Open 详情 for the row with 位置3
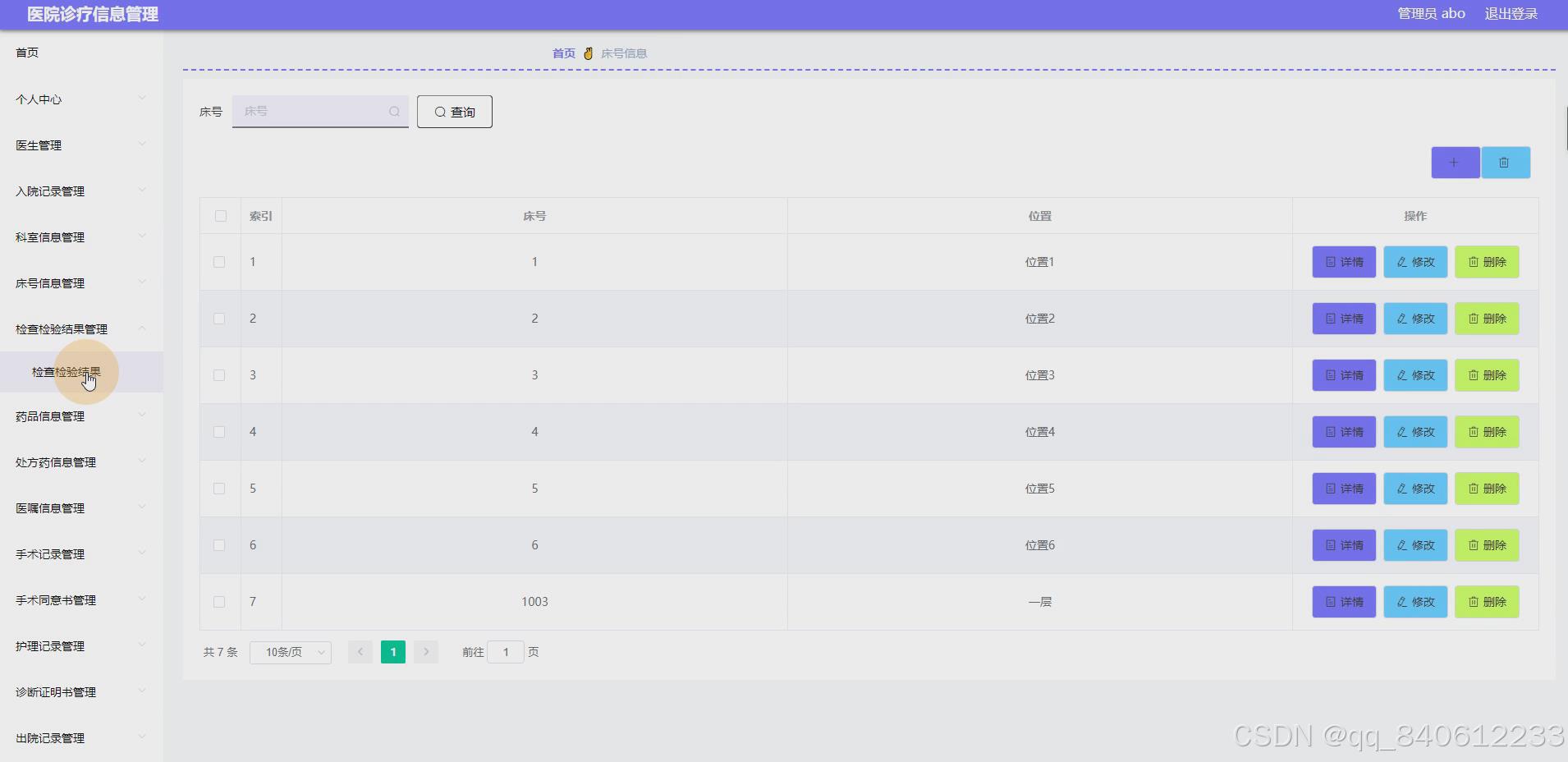 [x=1344, y=375]
